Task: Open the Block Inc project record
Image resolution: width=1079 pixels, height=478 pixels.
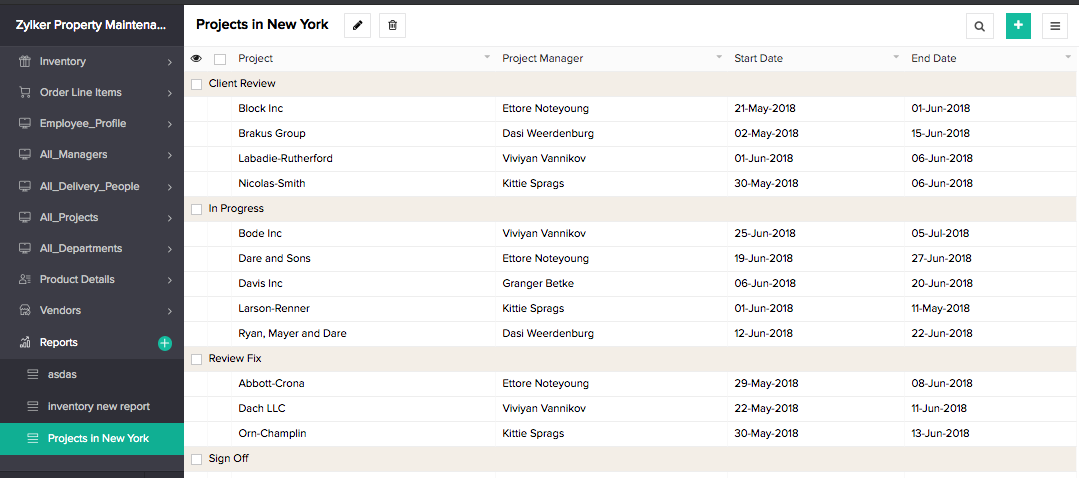Action: [260, 109]
